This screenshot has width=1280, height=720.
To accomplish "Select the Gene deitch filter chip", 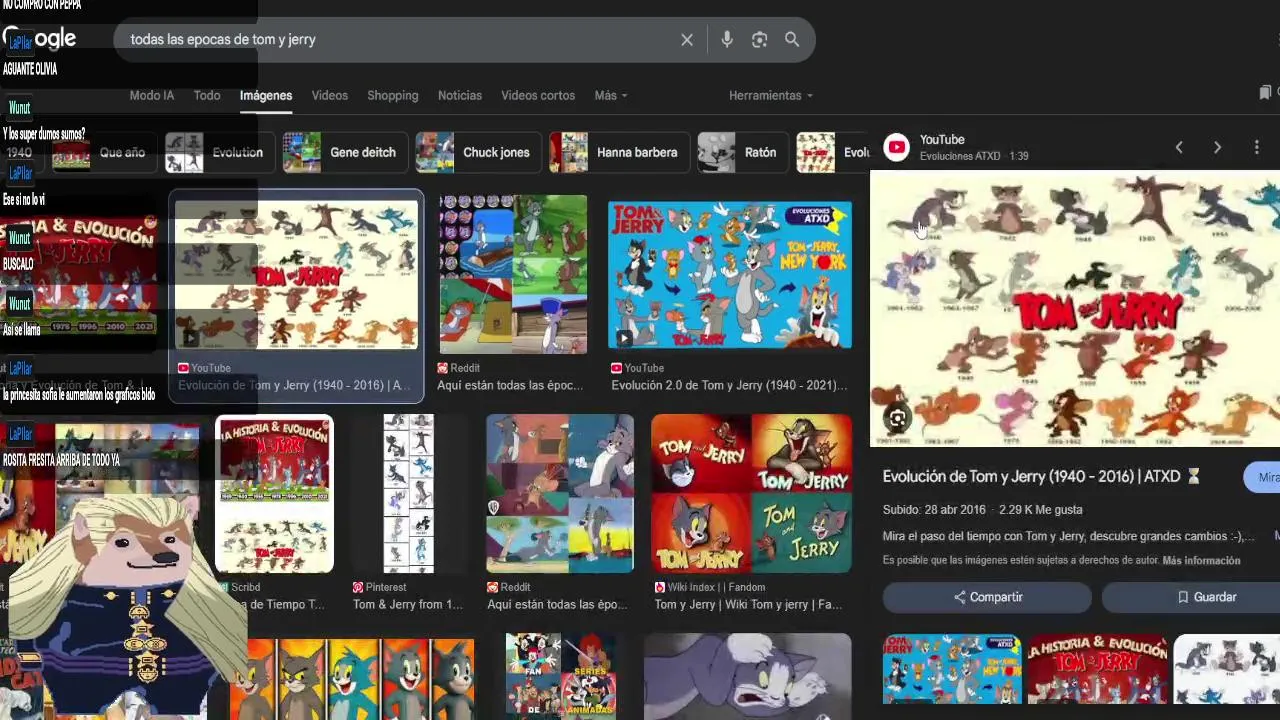I will [345, 152].
